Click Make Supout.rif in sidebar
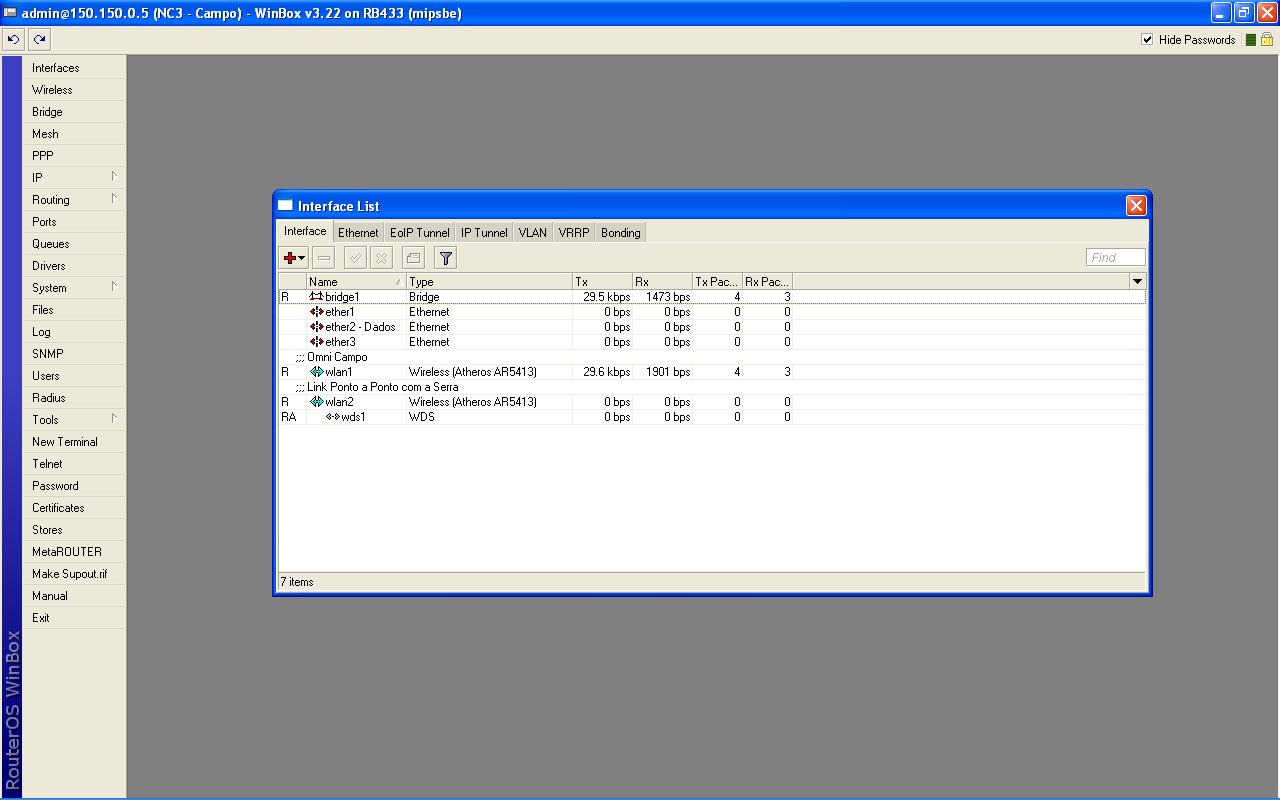The height and width of the screenshot is (800, 1280). point(75,574)
